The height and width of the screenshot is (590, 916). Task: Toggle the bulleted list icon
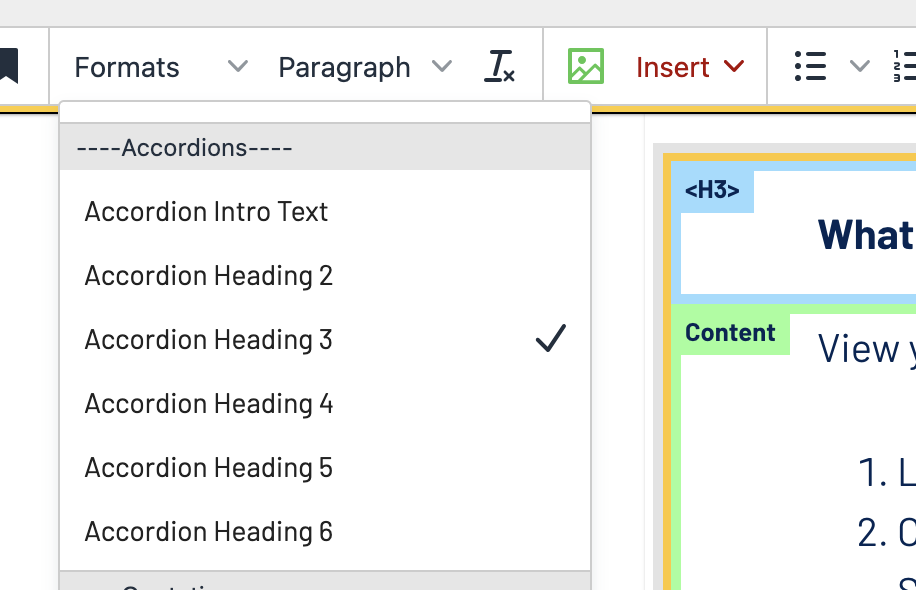pyautogui.click(x=809, y=67)
